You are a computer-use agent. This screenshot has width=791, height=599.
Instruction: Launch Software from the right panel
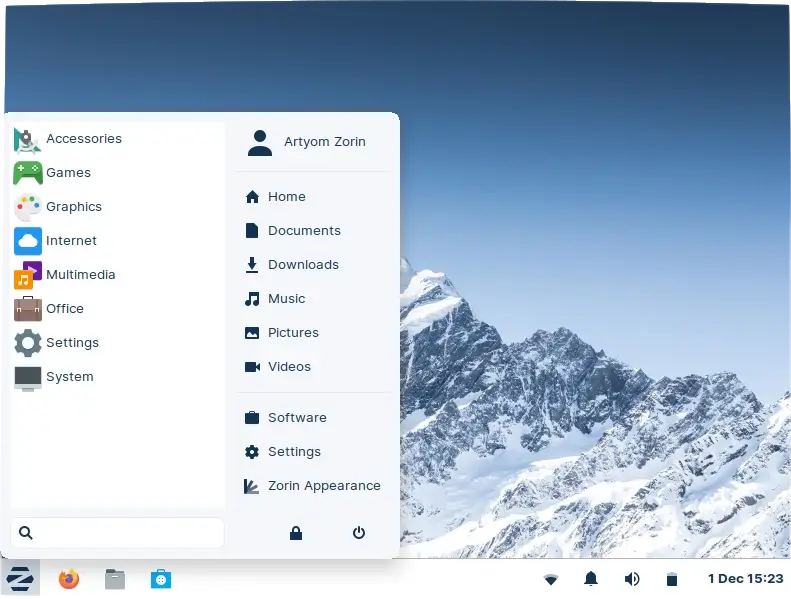[x=314, y=418]
